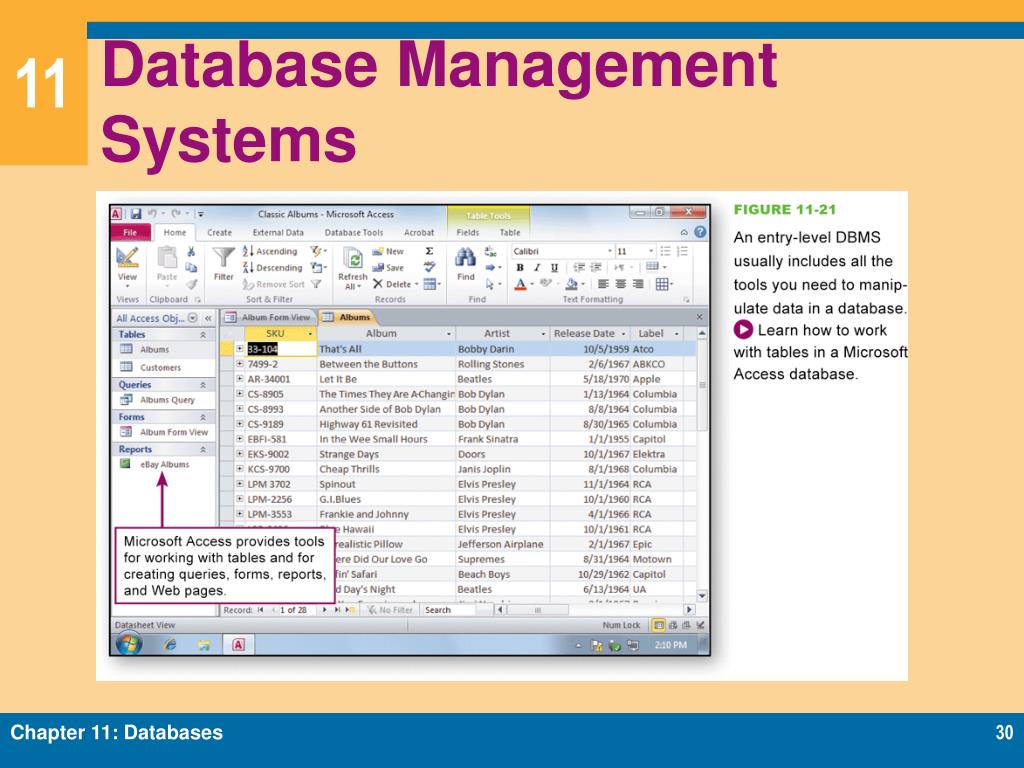Screen dimensions: 1024x768
Task: Open the All Access Objects pane menu
Action: coord(193,318)
